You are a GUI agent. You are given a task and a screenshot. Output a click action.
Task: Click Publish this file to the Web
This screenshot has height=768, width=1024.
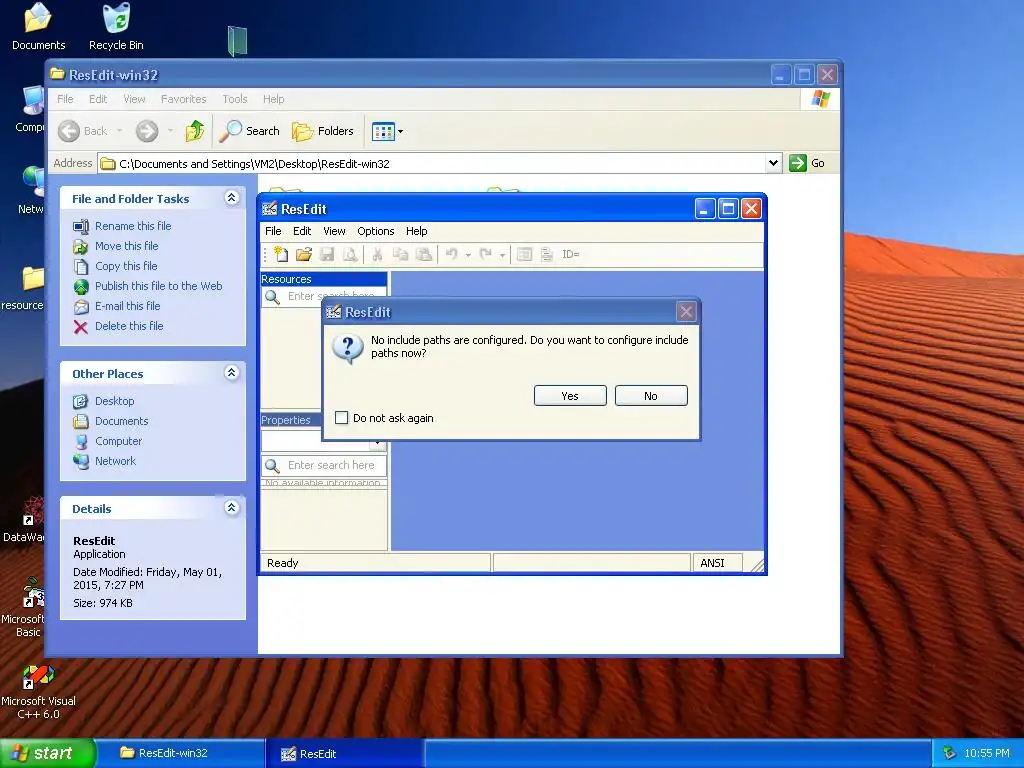coord(159,286)
